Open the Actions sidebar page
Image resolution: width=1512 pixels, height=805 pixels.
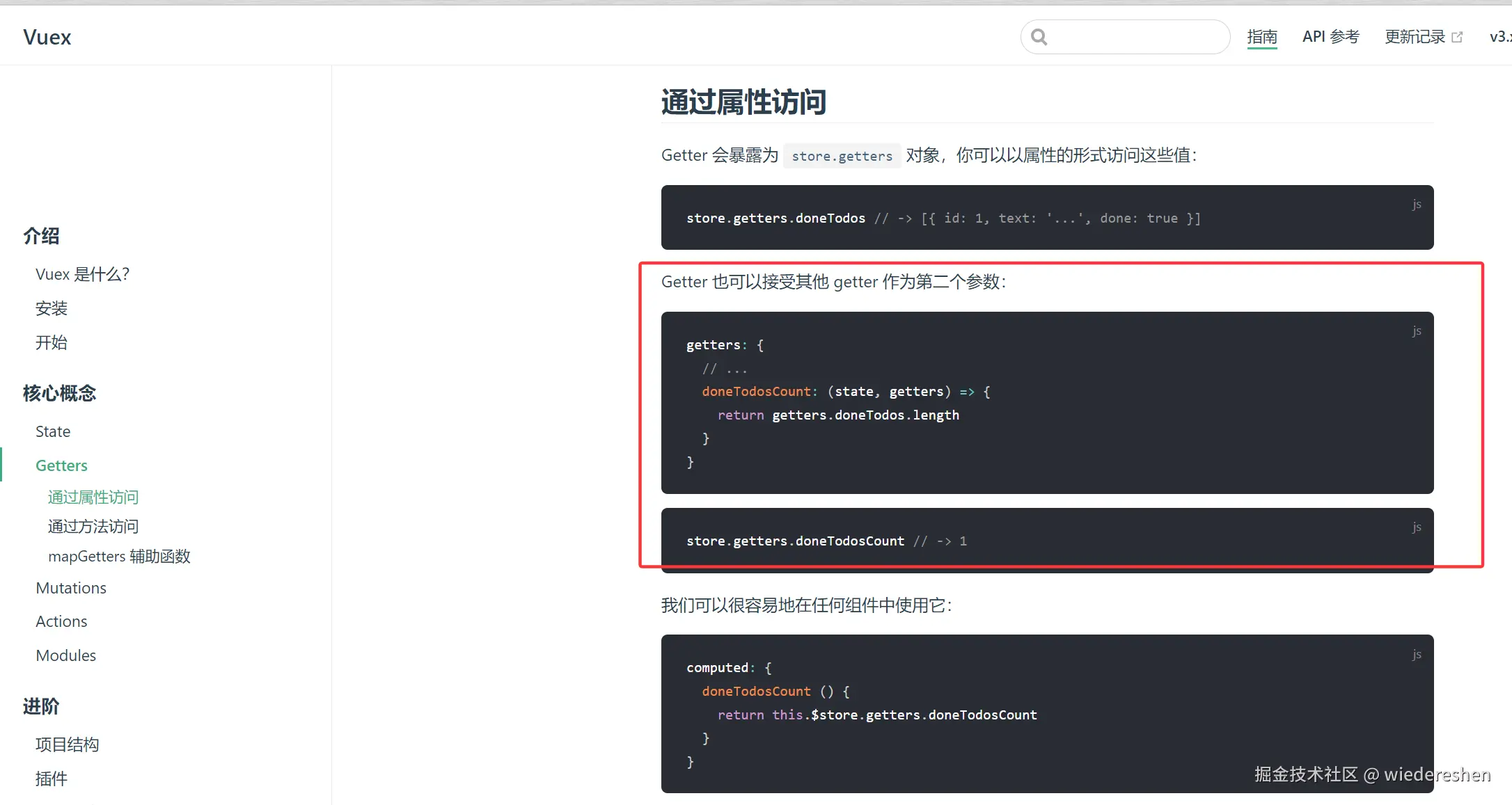pyautogui.click(x=61, y=621)
